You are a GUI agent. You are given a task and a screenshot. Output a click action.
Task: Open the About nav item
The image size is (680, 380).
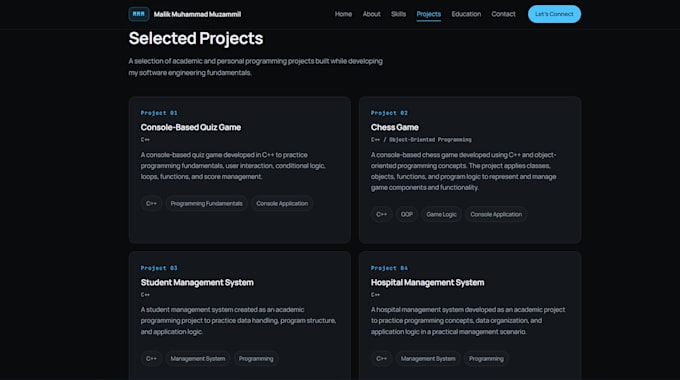tap(371, 14)
